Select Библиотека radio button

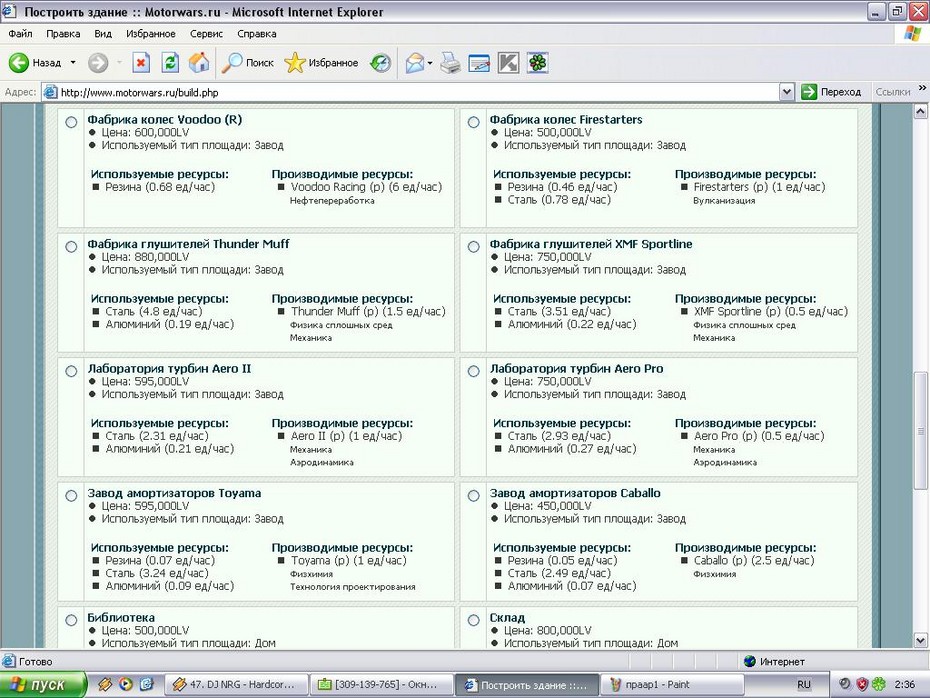(x=71, y=620)
